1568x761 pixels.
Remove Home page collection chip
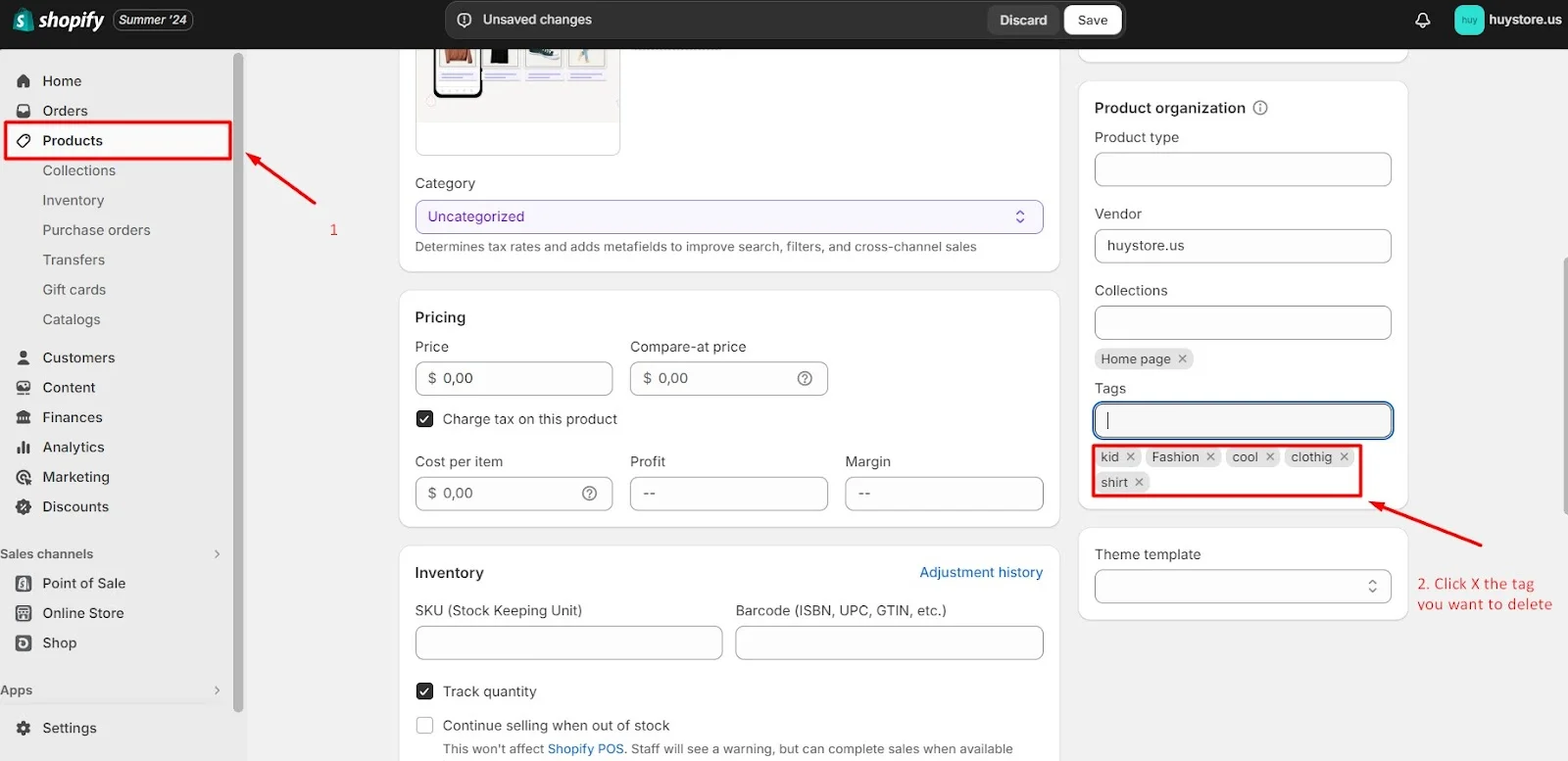pyautogui.click(x=1183, y=359)
